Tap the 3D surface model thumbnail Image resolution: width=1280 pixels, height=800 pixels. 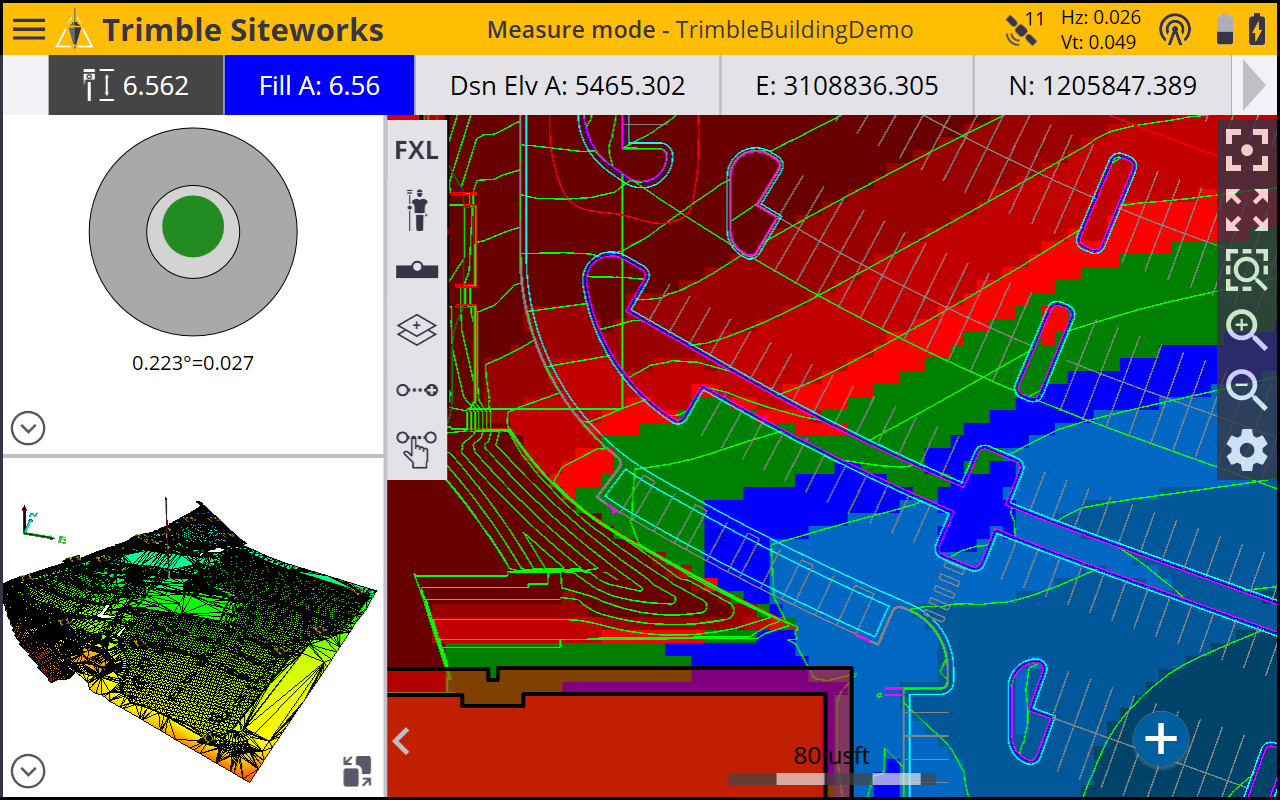tap(190, 640)
